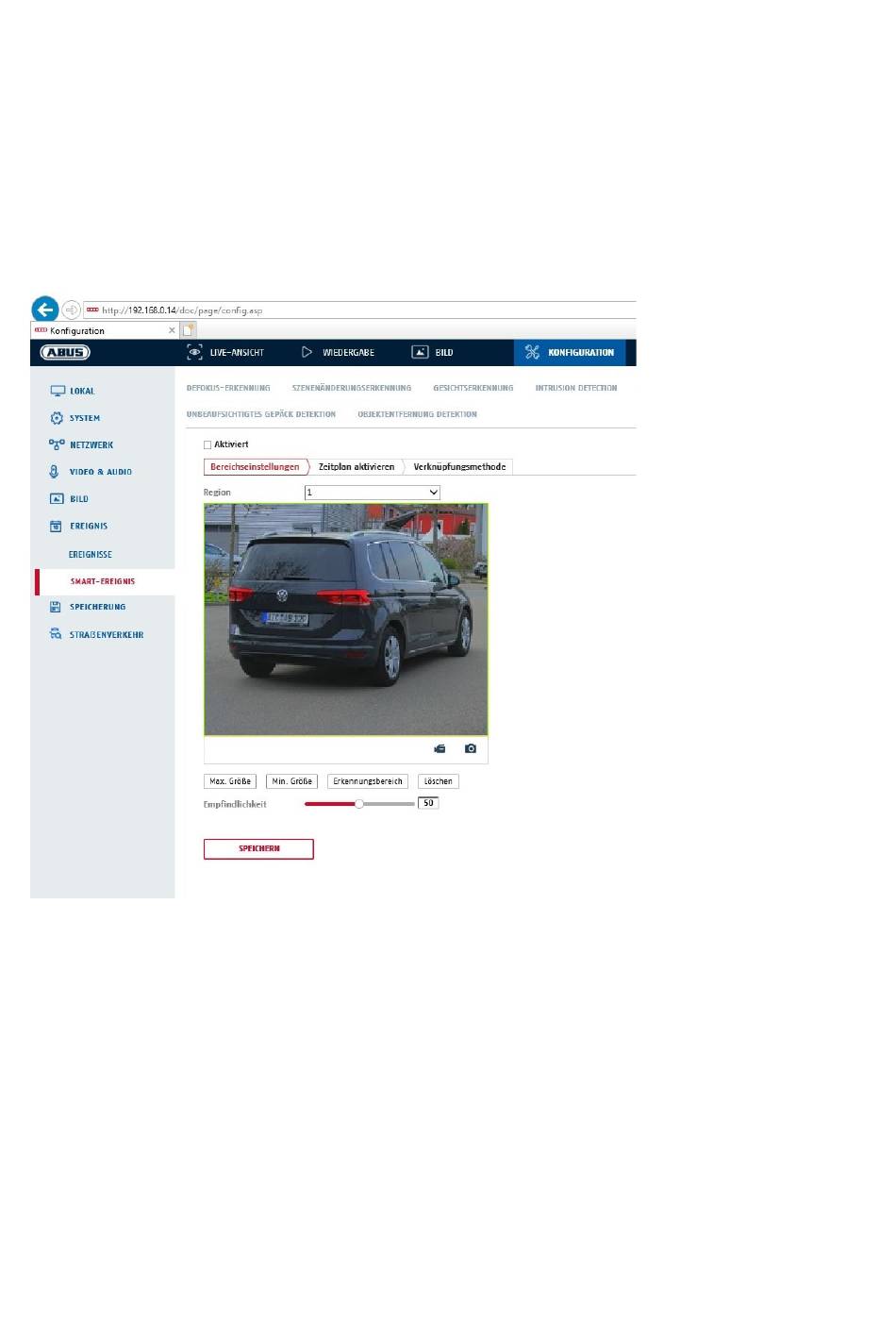The width and height of the screenshot is (896, 1340).
Task: Click the camera snapshot icon under preview
Action: click(471, 748)
